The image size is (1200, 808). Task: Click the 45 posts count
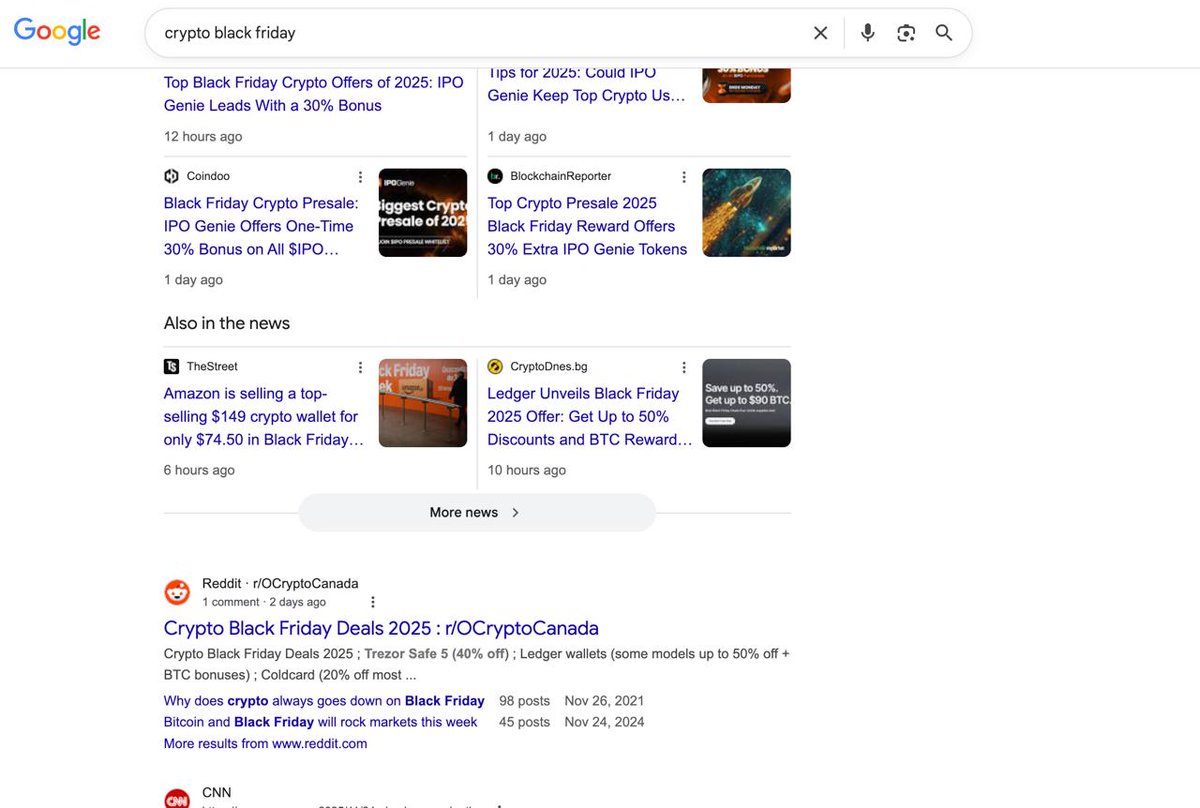pyautogui.click(x=525, y=722)
